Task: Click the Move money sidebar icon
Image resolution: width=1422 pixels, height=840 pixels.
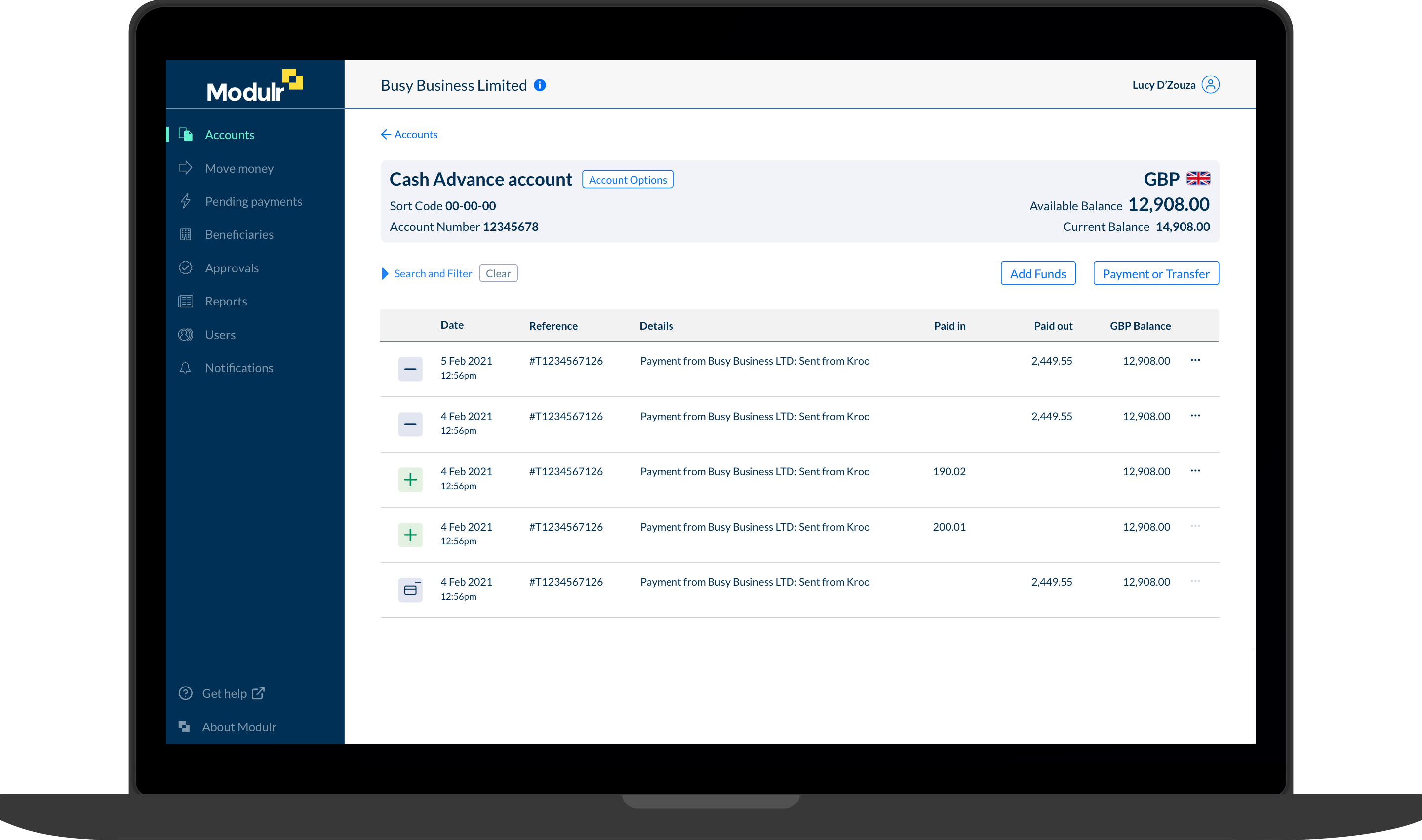Action: [x=186, y=168]
